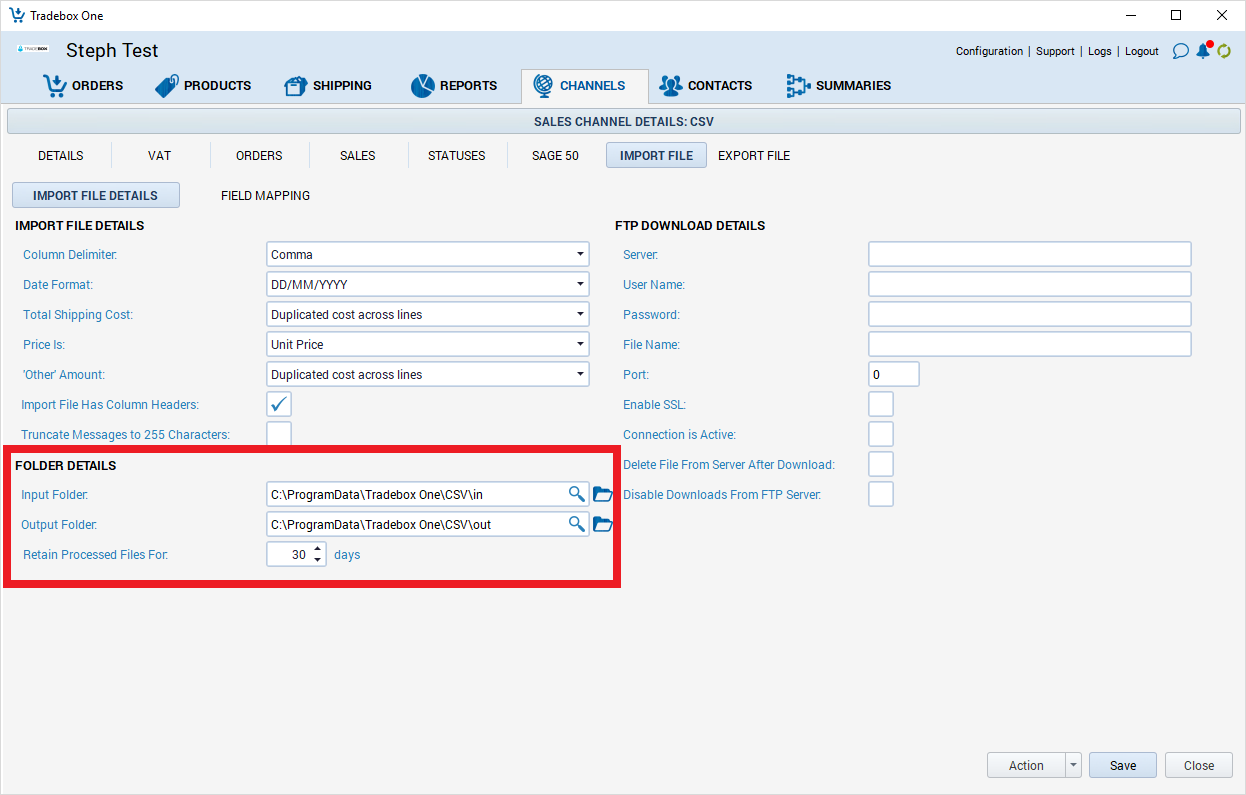This screenshot has width=1246, height=795.
Task: Open the Sales sub-tab
Action: coord(357,155)
